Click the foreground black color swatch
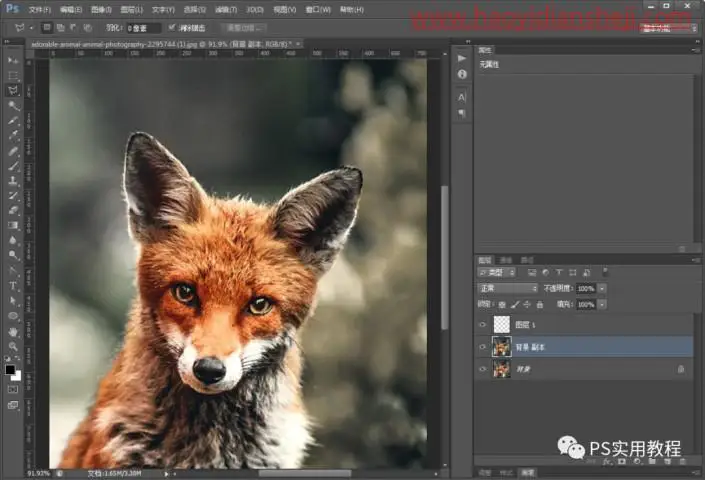This screenshot has height=480, width=705. point(9,369)
